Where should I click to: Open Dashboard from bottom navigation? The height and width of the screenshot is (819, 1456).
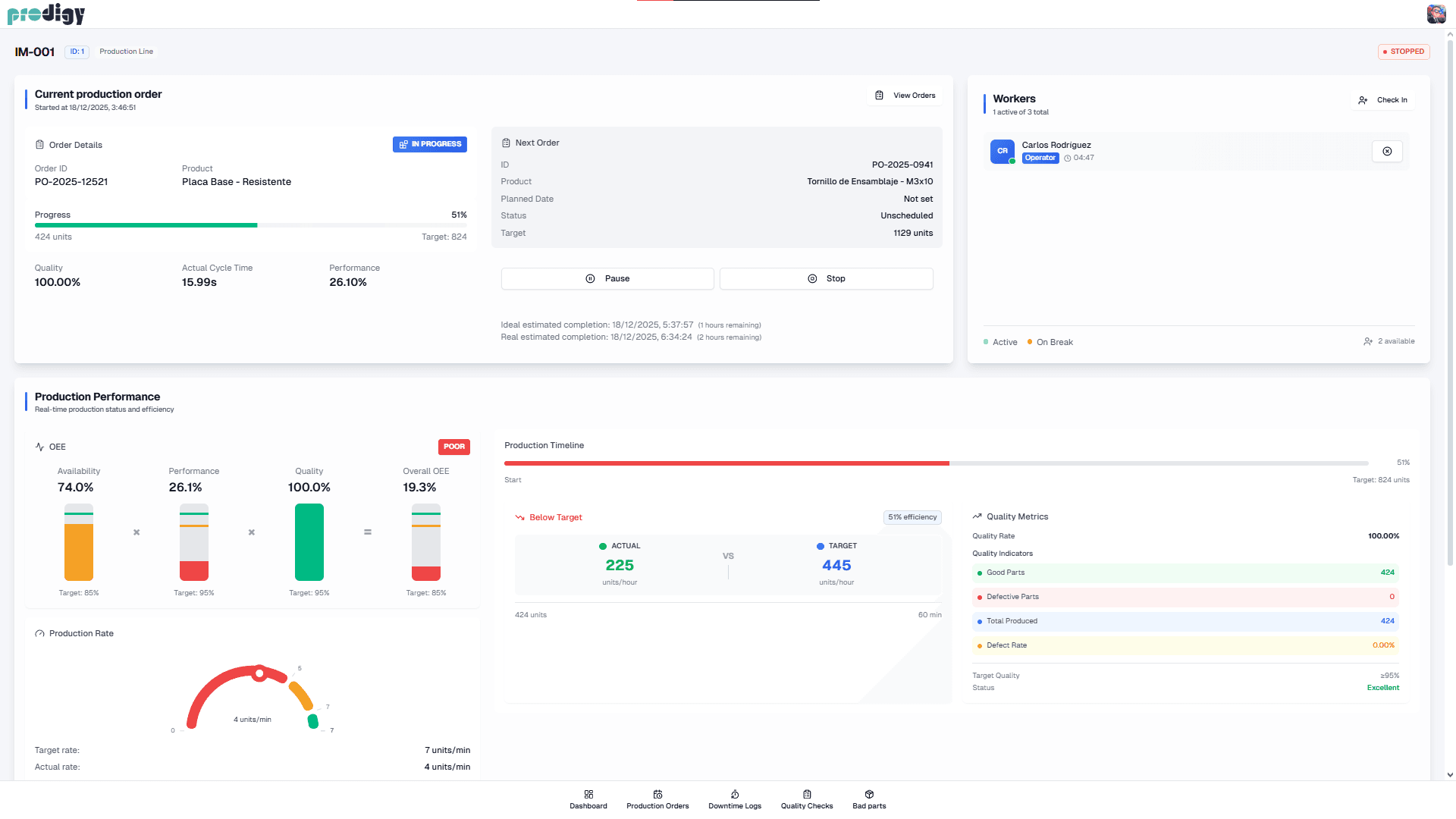588,799
